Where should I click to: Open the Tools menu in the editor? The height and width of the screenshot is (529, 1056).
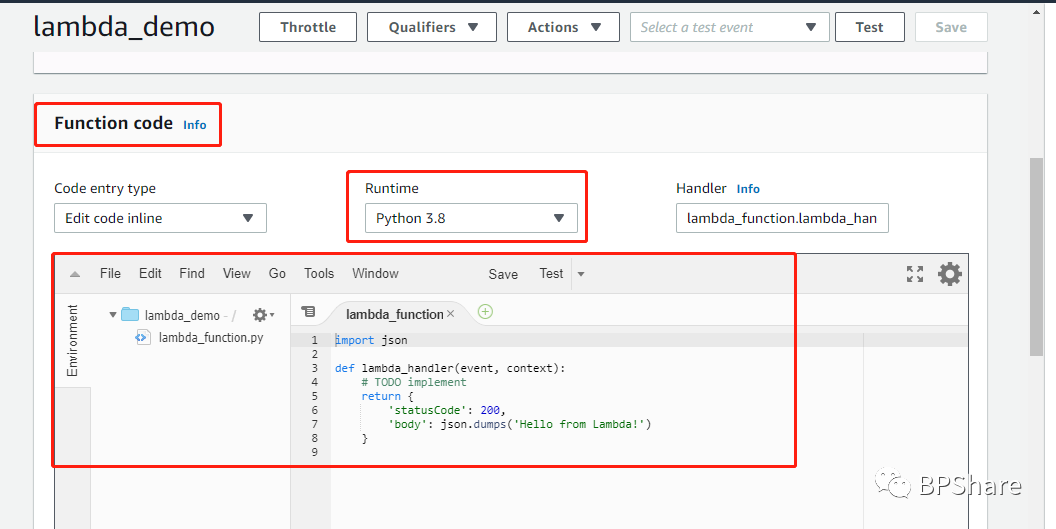click(319, 273)
